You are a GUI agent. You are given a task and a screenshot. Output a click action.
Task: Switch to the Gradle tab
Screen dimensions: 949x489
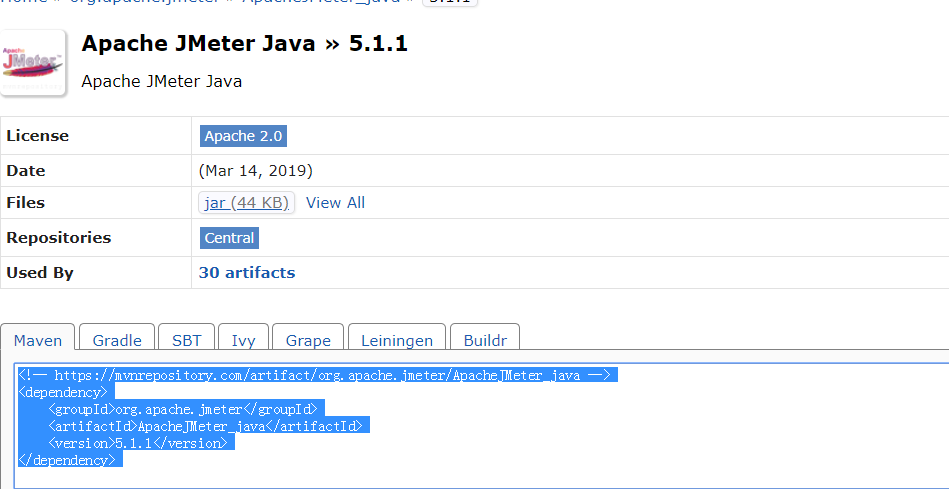click(x=117, y=340)
